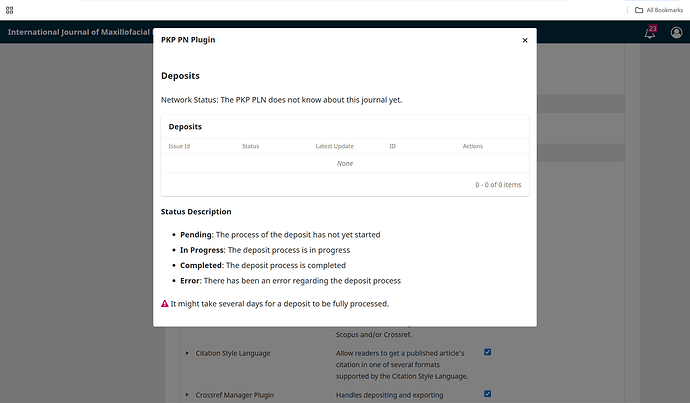Toggle the Crossref Manager Plugin checkbox
Image resolution: width=690 pixels, height=403 pixels.
(x=488, y=393)
